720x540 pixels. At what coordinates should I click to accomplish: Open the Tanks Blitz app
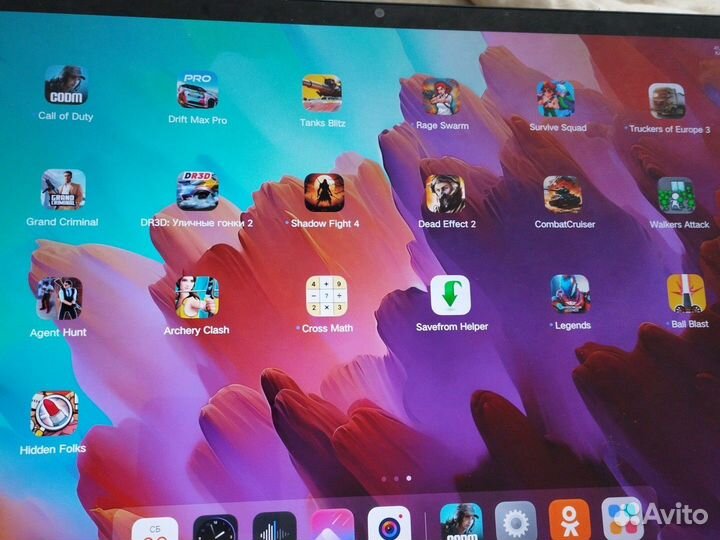tap(322, 93)
